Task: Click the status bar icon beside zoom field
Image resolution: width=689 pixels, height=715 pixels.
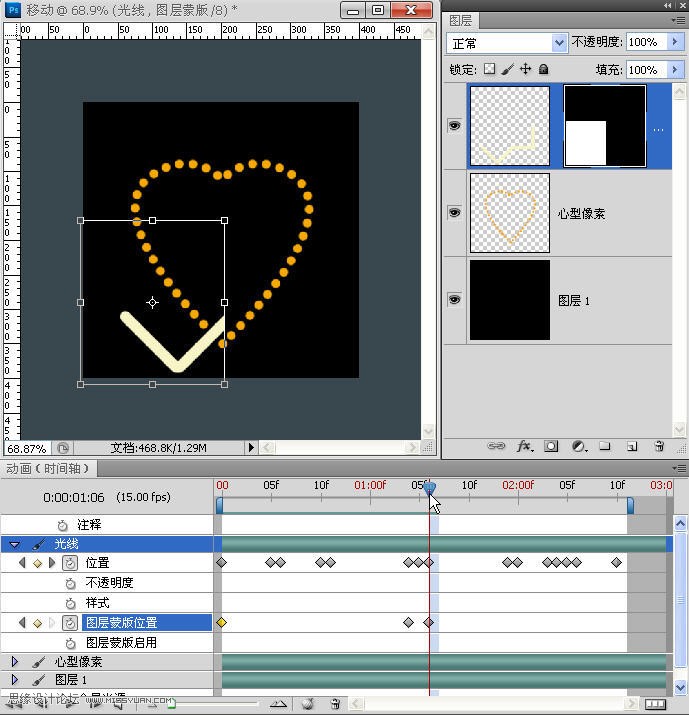Action: [62, 448]
